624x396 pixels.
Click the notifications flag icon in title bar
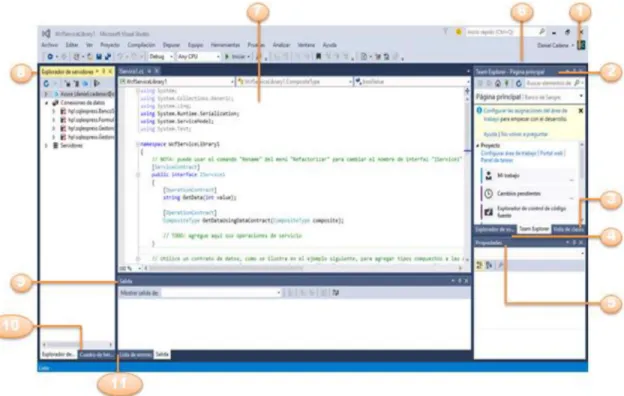coord(445,32)
